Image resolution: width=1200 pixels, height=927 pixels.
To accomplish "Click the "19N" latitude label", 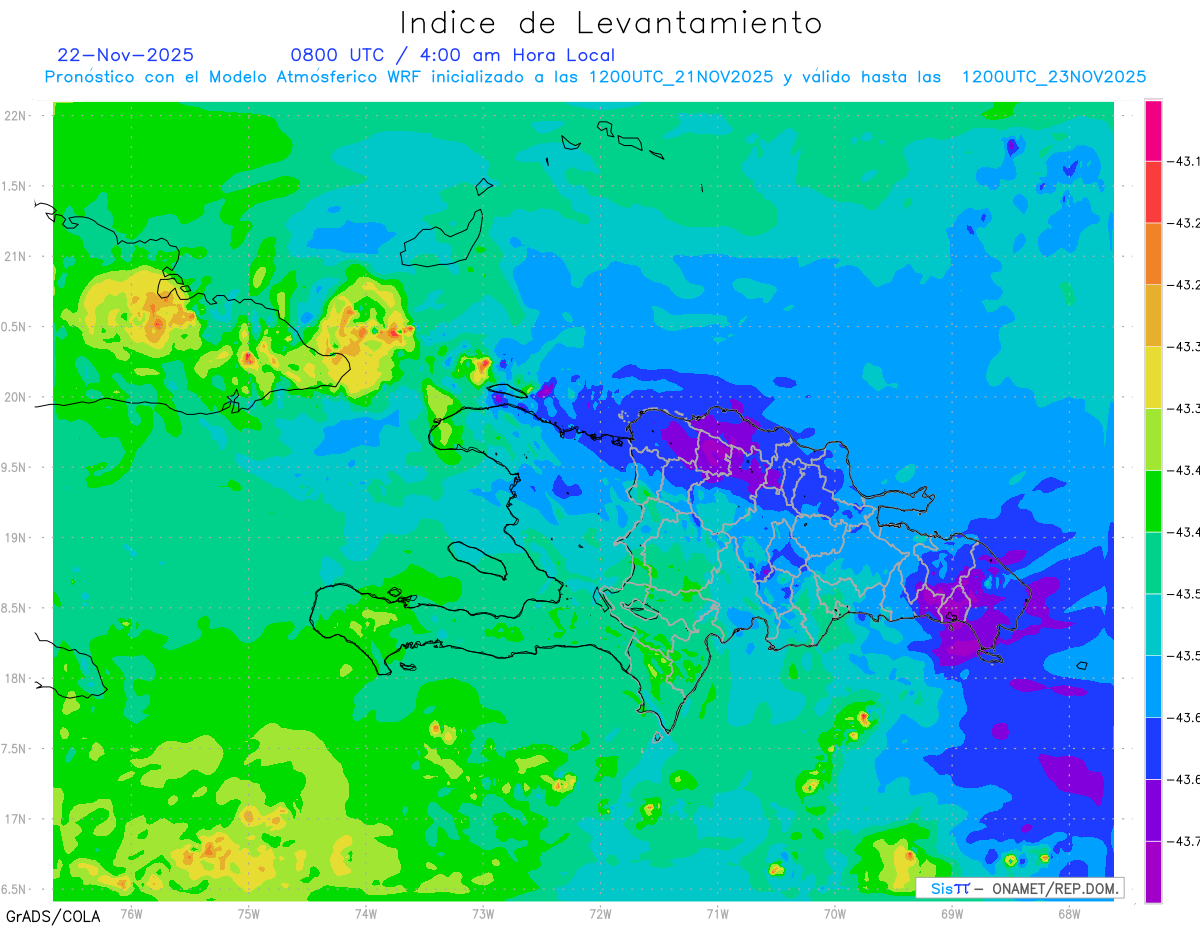I will (x=16, y=538).
